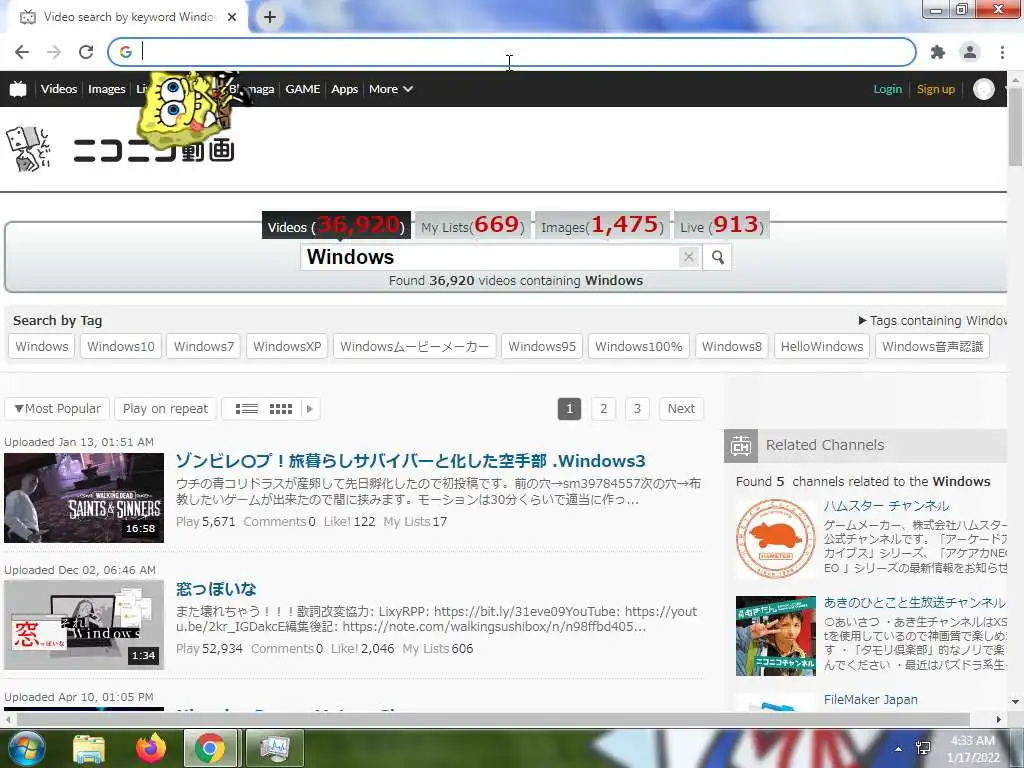Select the HelloWindows tag

pyautogui.click(x=822, y=347)
